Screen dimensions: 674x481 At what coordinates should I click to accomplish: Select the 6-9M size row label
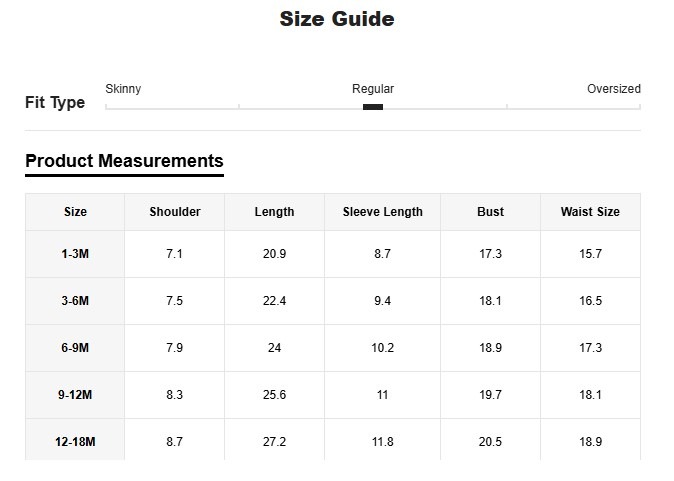75,348
